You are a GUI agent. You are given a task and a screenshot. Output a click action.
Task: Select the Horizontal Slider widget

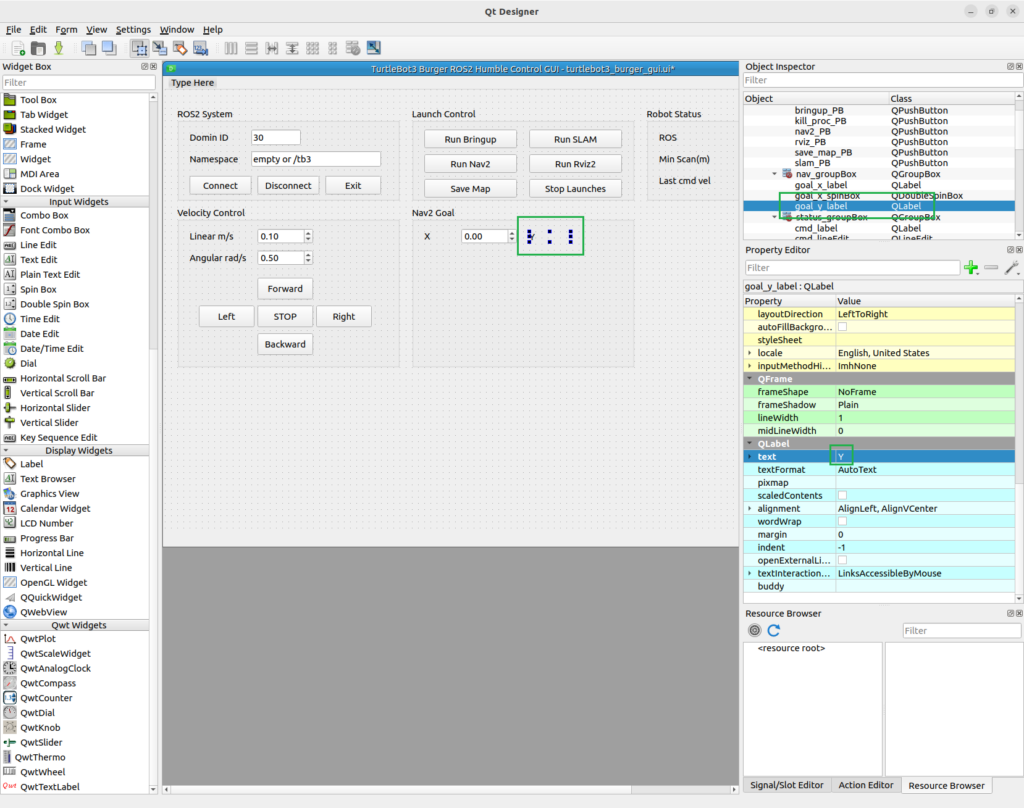click(55, 408)
